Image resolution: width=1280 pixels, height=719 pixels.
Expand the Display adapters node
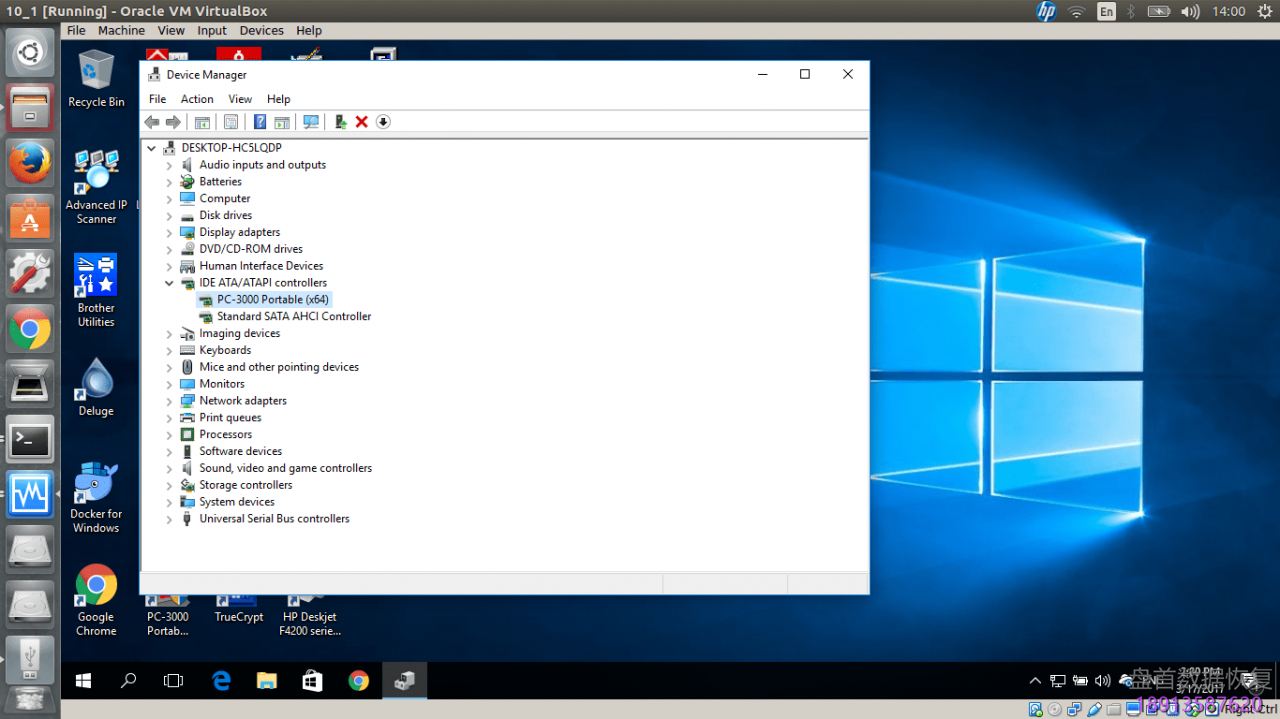(x=169, y=232)
